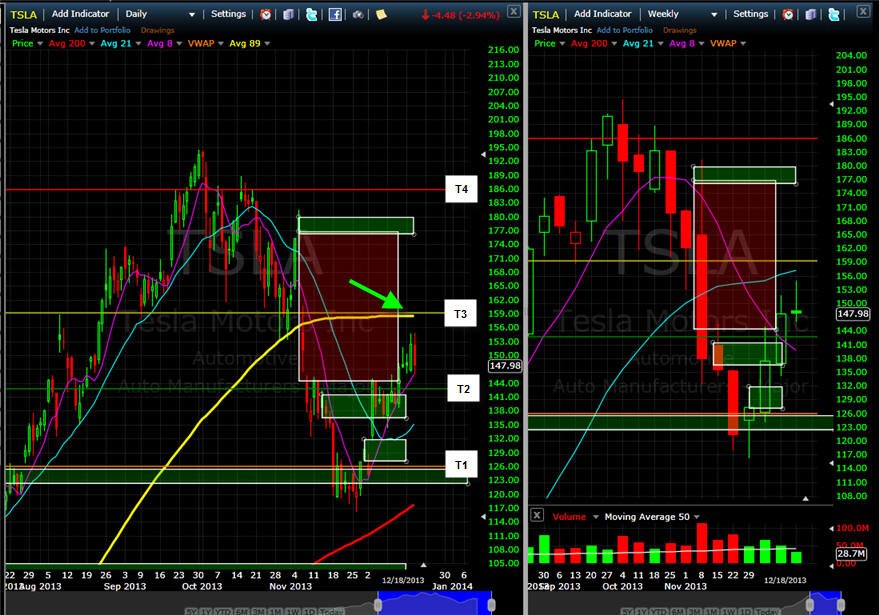Open the alarm clock icon in Weekly chart
879x615 pixels.
788,14
